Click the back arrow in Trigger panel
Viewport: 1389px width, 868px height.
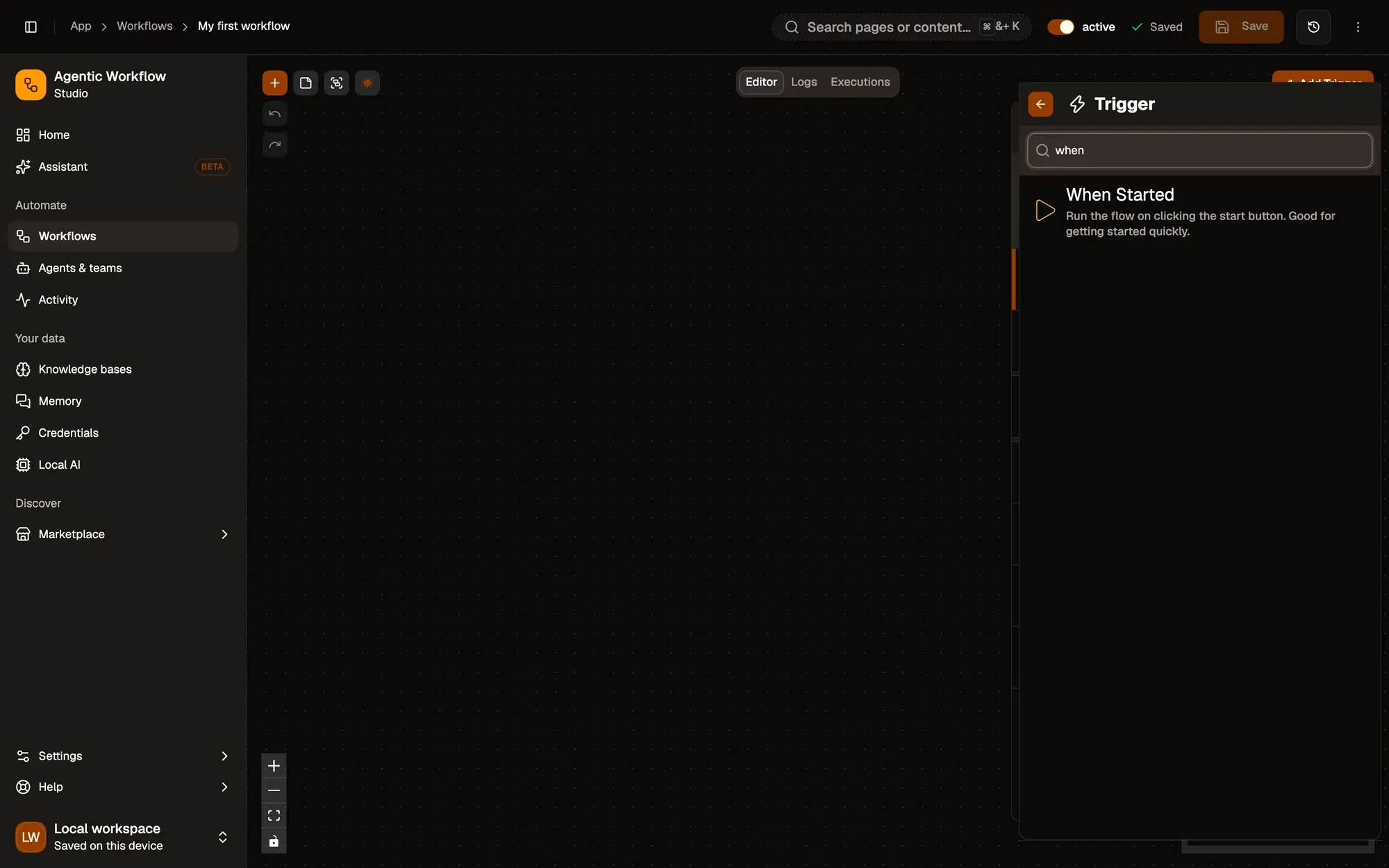click(x=1040, y=104)
